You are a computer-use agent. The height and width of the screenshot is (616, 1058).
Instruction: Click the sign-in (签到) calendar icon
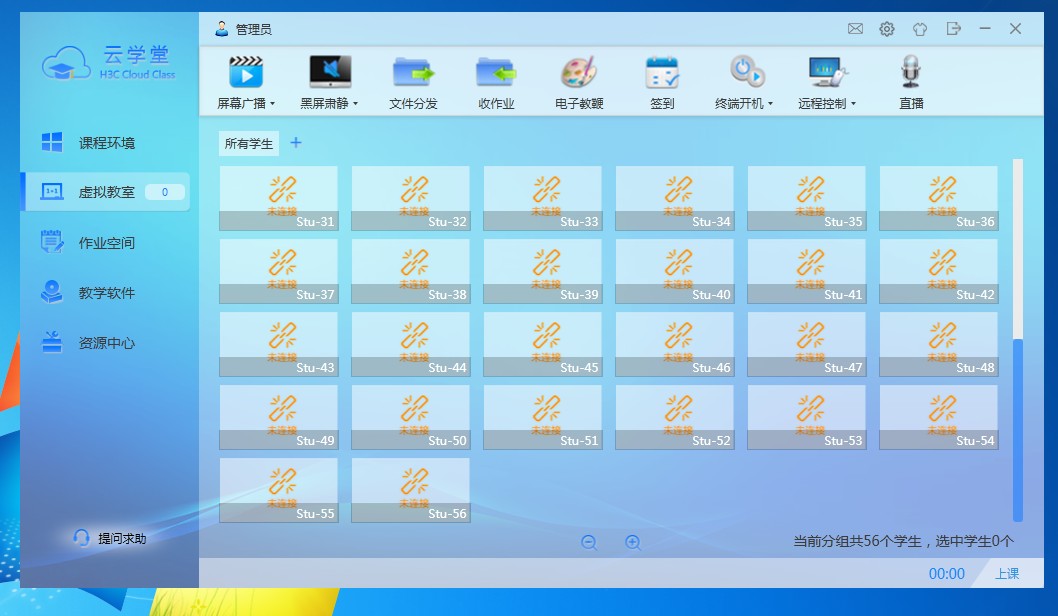click(x=662, y=72)
